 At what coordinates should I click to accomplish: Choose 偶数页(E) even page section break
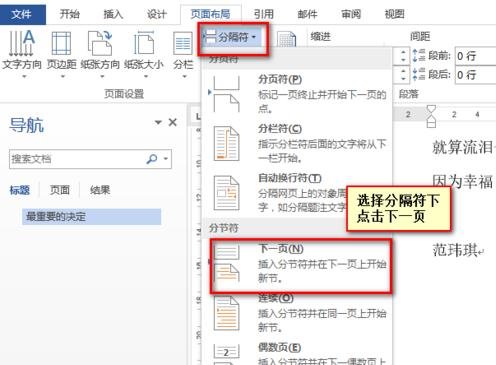[297, 352]
